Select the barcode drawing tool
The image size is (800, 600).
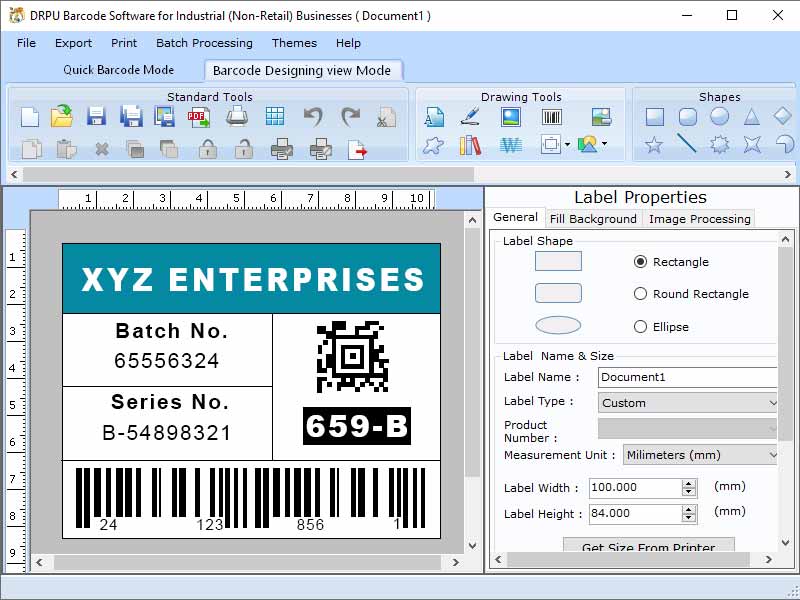tap(552, 117)
